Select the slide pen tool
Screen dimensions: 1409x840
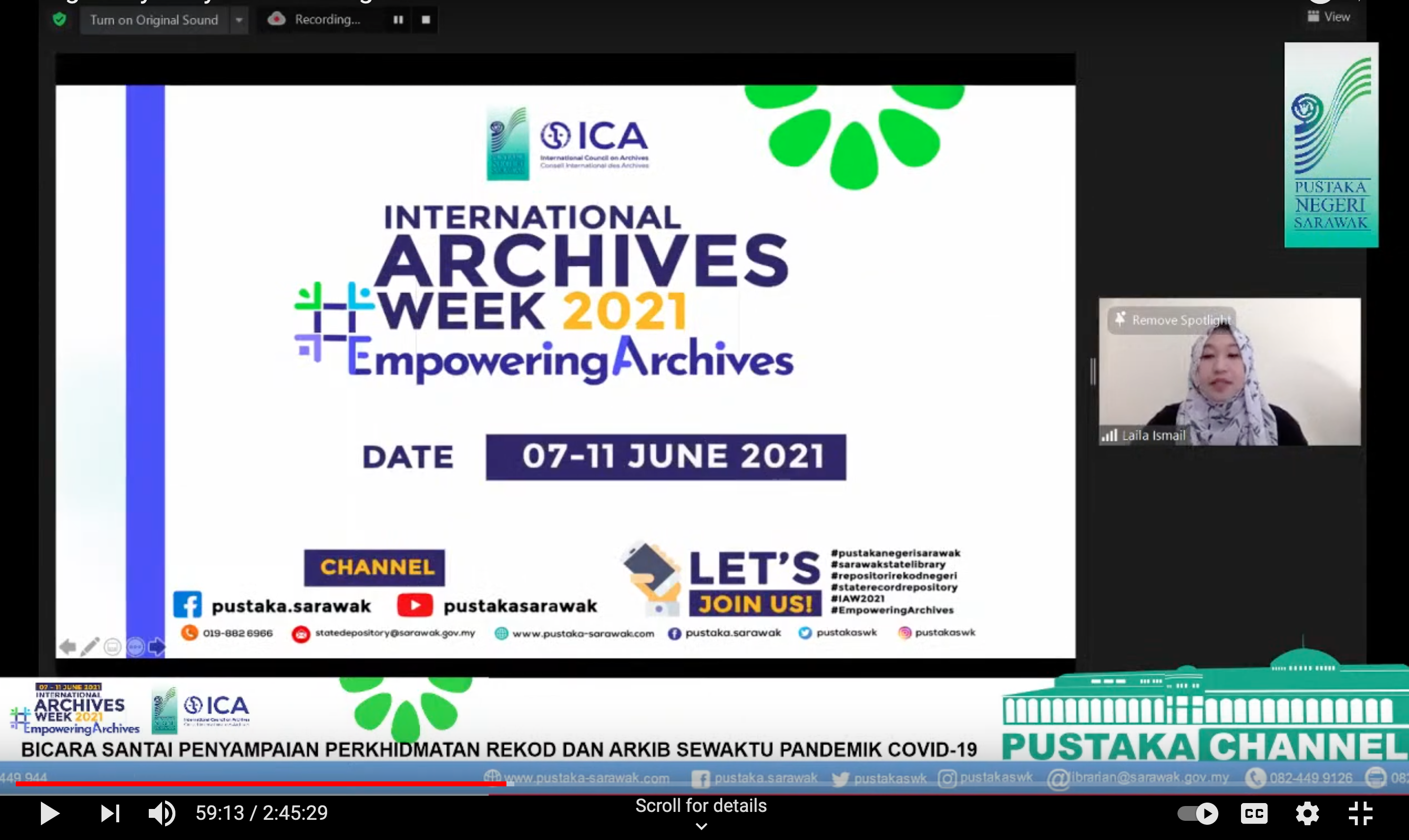(x=90, y=646)
